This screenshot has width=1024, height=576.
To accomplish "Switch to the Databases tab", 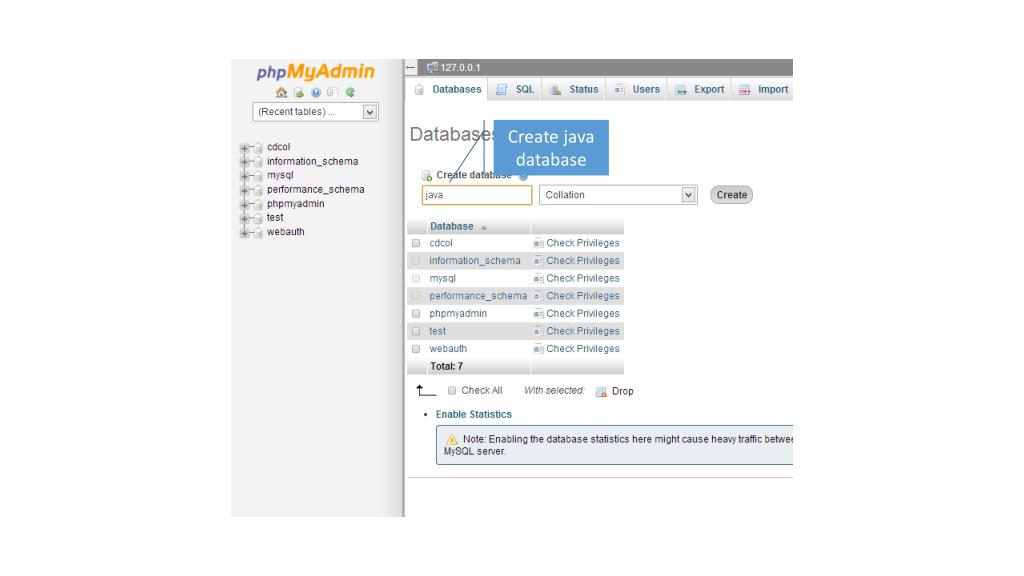I will pyautogui.click(x=447, y=89).
